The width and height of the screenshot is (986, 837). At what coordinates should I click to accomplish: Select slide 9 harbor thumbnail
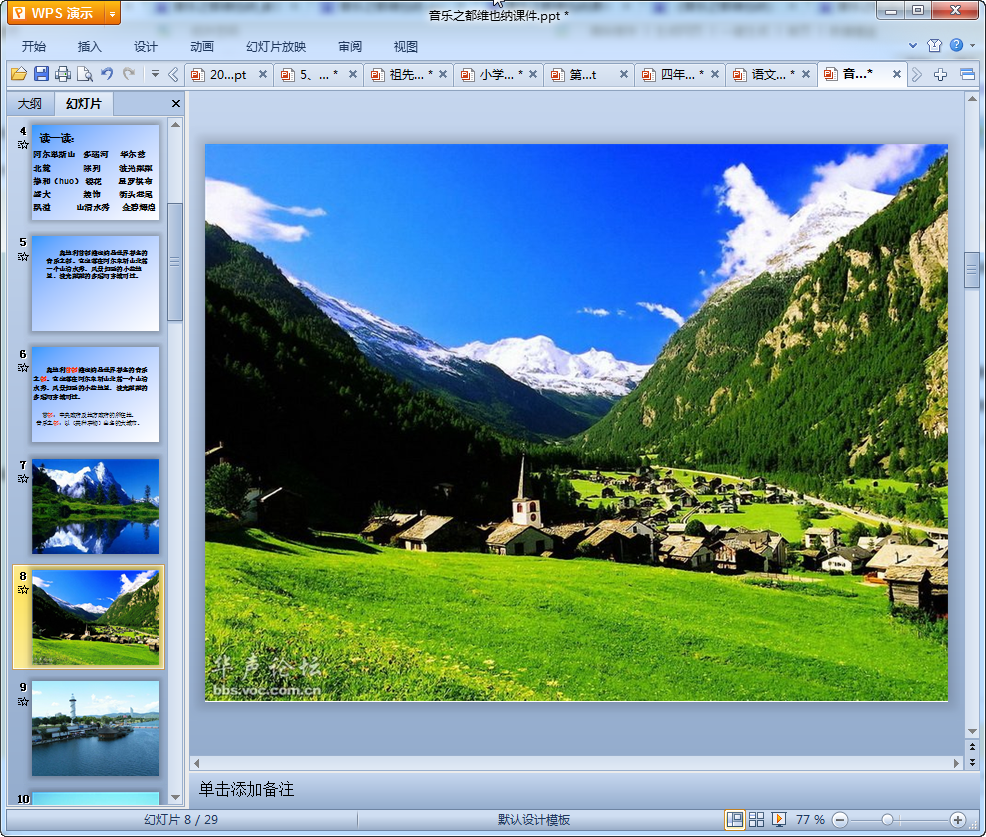pyautogui.click(x=96, y=728)
